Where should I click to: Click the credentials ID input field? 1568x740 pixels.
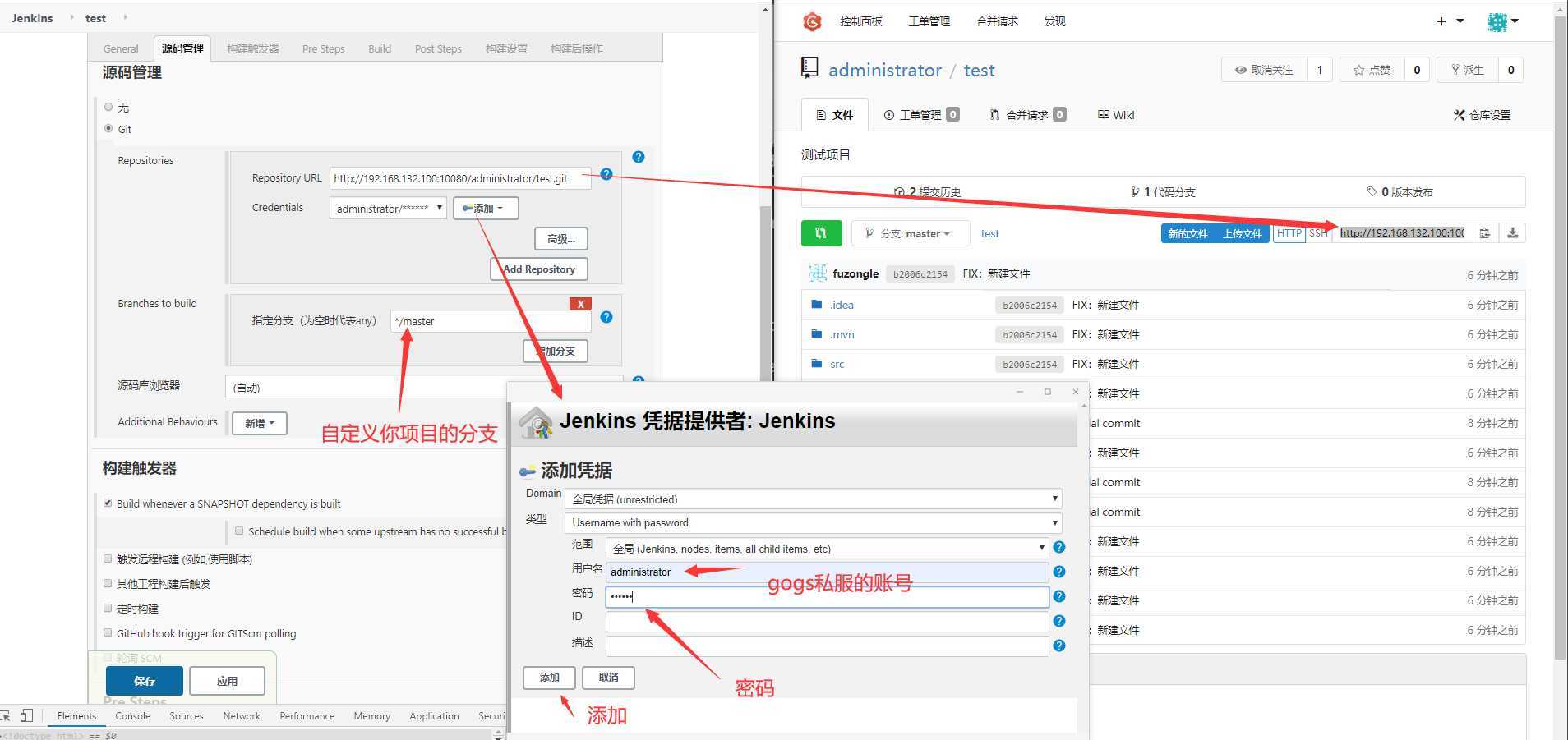click(x=827, y=622)
